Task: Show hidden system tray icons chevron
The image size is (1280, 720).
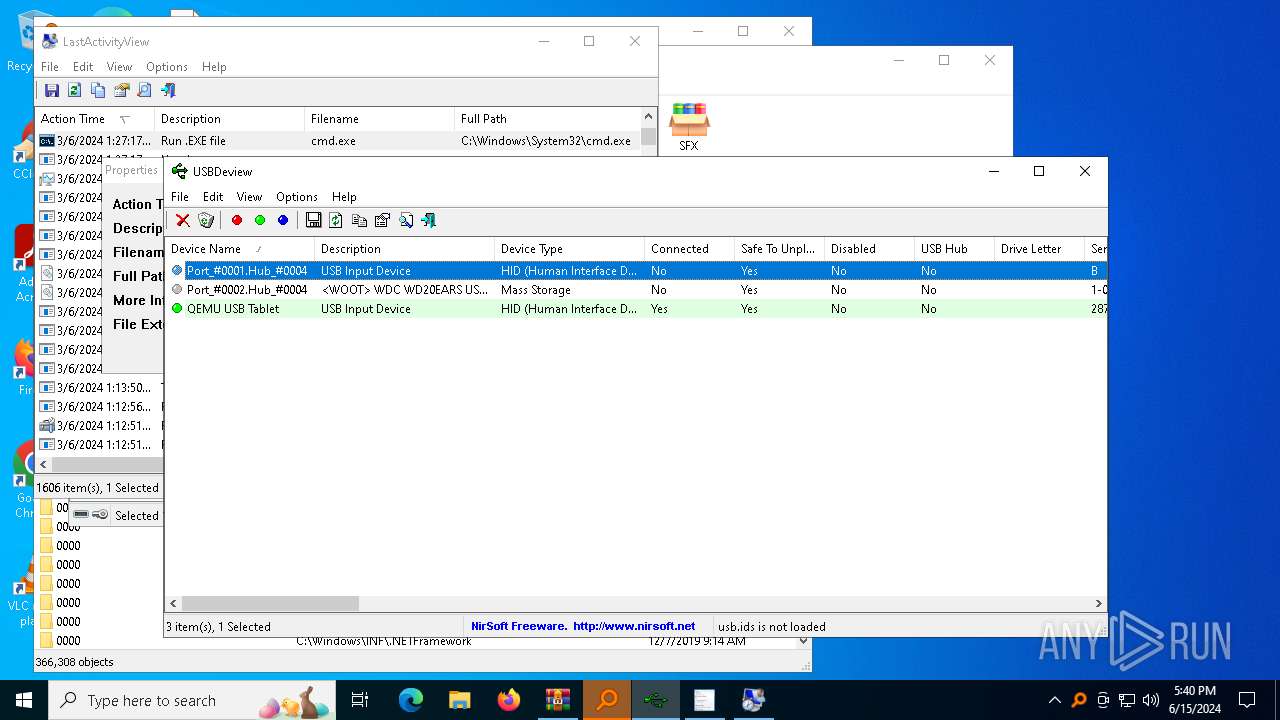Action: click(x=1054, y=700)
